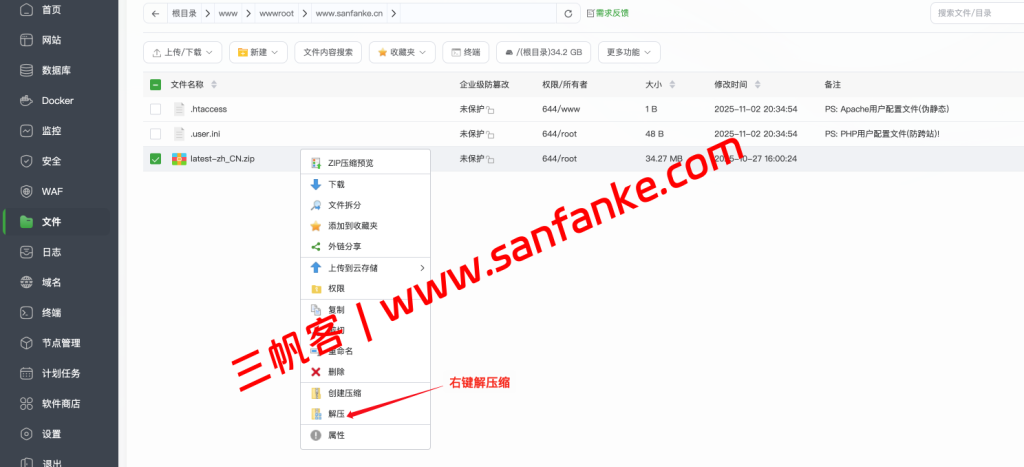Click the .htaccess file icon

tap(179, 109)
